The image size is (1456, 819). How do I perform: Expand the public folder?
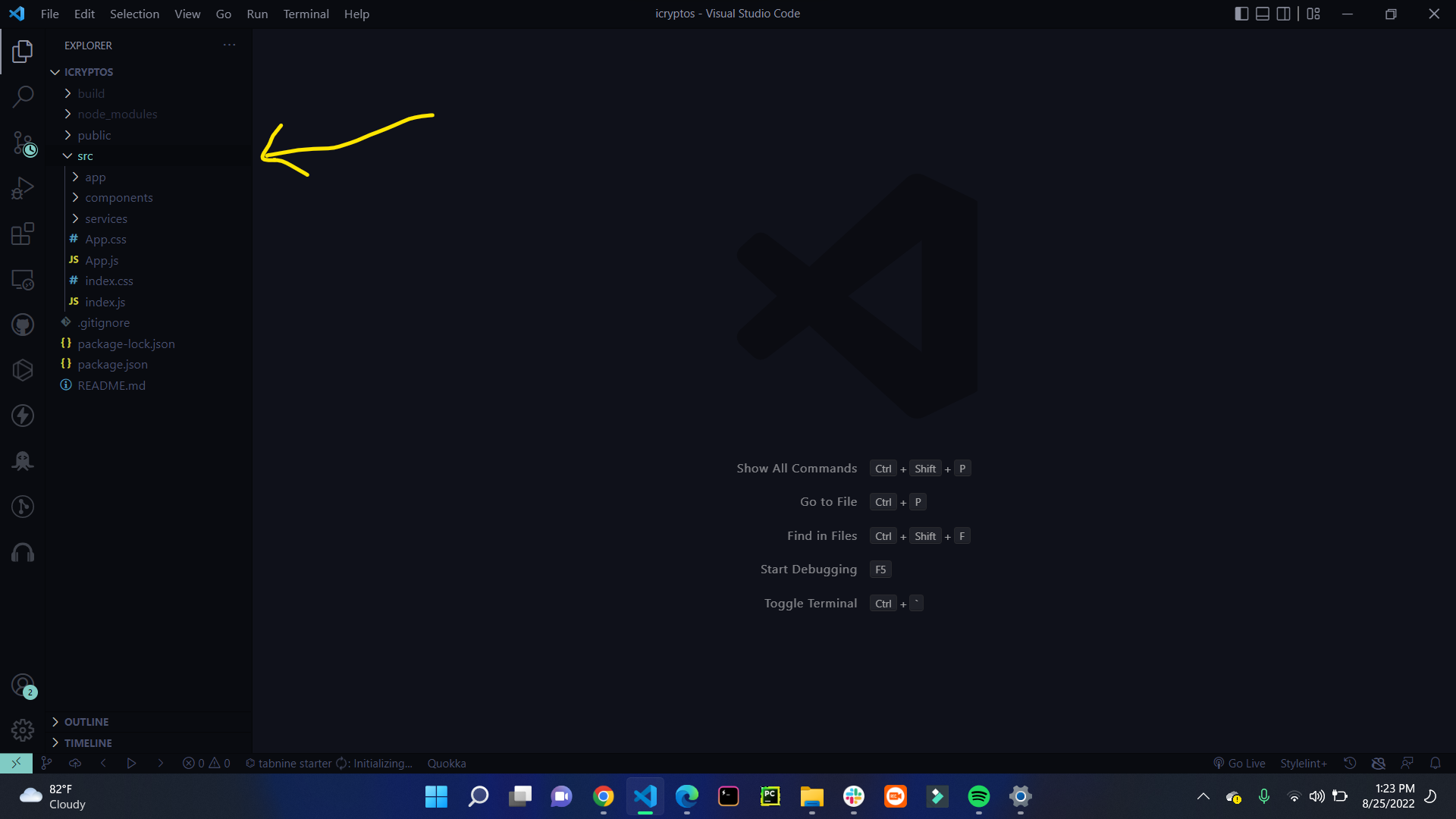pyautogui.click(x=94, y=135)
